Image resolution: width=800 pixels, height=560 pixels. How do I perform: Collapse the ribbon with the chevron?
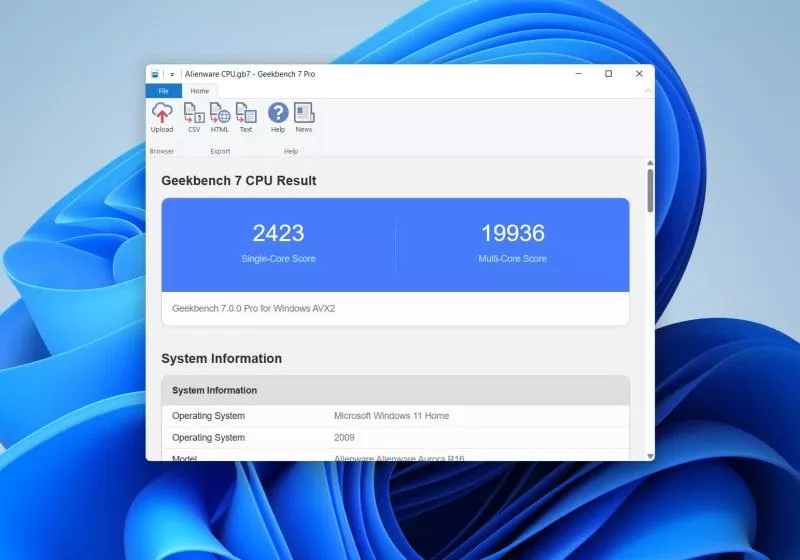tap(647, 91)
